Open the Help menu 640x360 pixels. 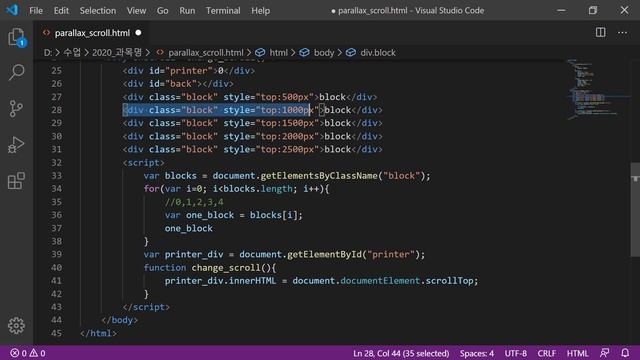click(260, 11)
